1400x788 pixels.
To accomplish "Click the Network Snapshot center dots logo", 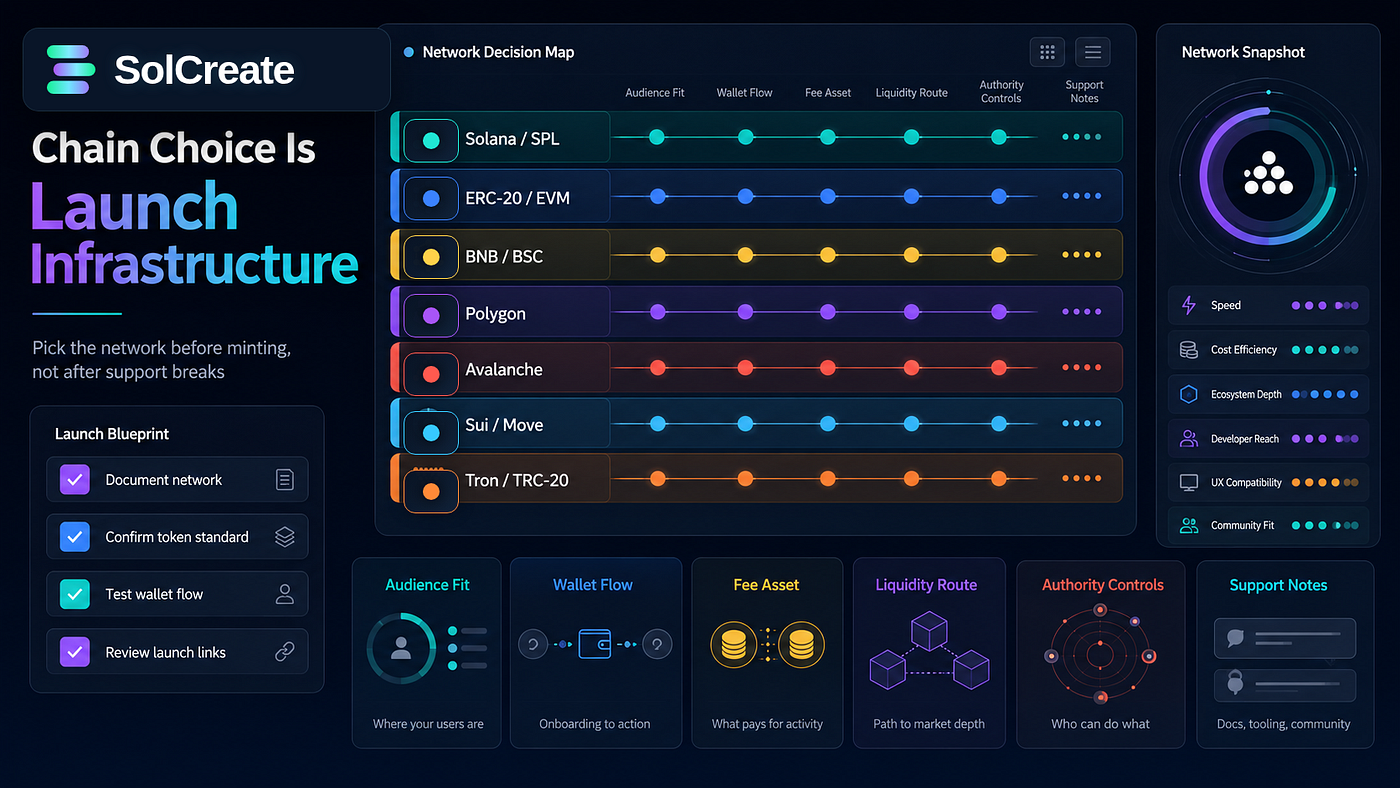I will click(x=1268, y=174).
